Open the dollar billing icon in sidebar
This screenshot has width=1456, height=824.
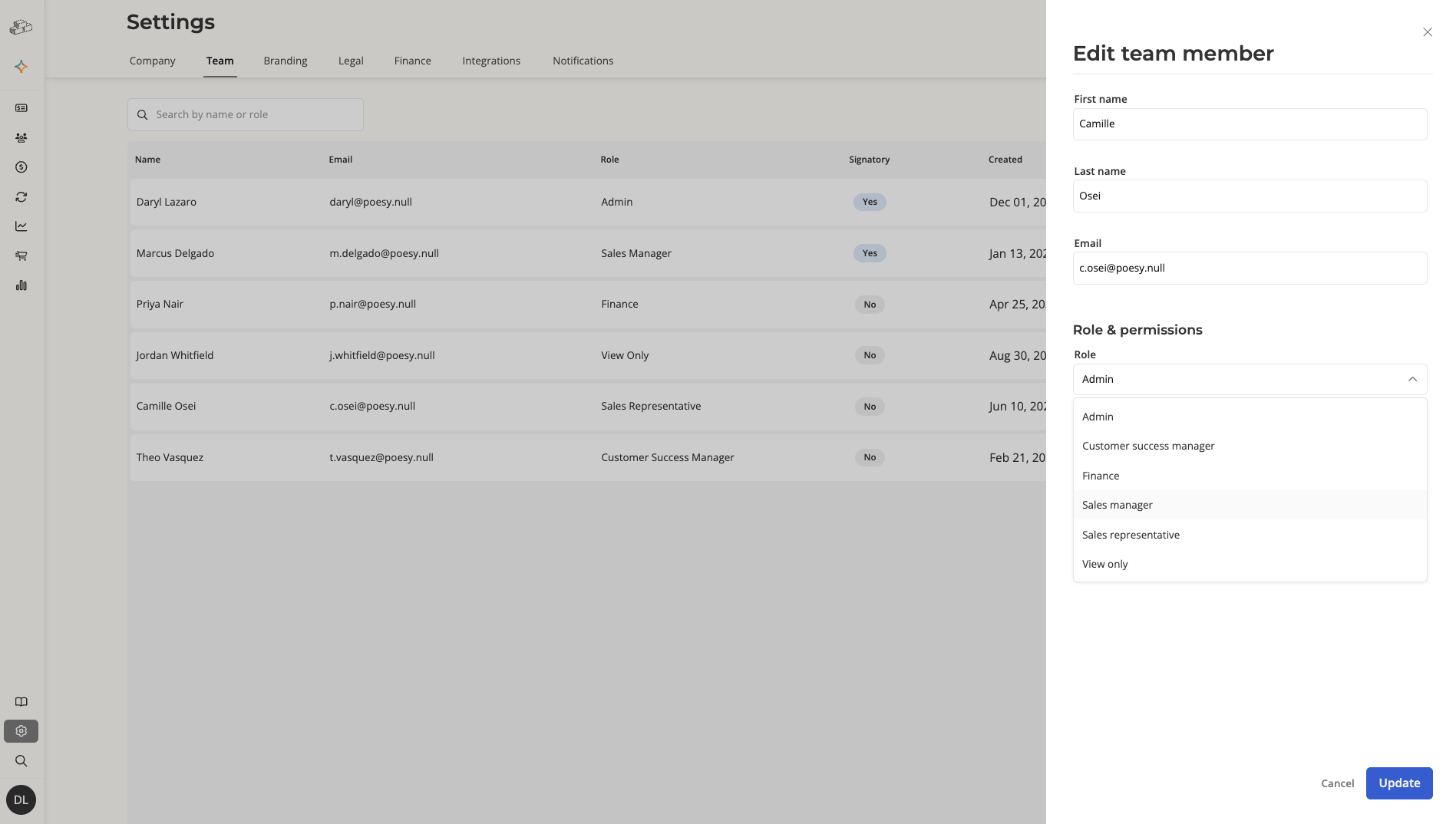click(x=21, y=167)
